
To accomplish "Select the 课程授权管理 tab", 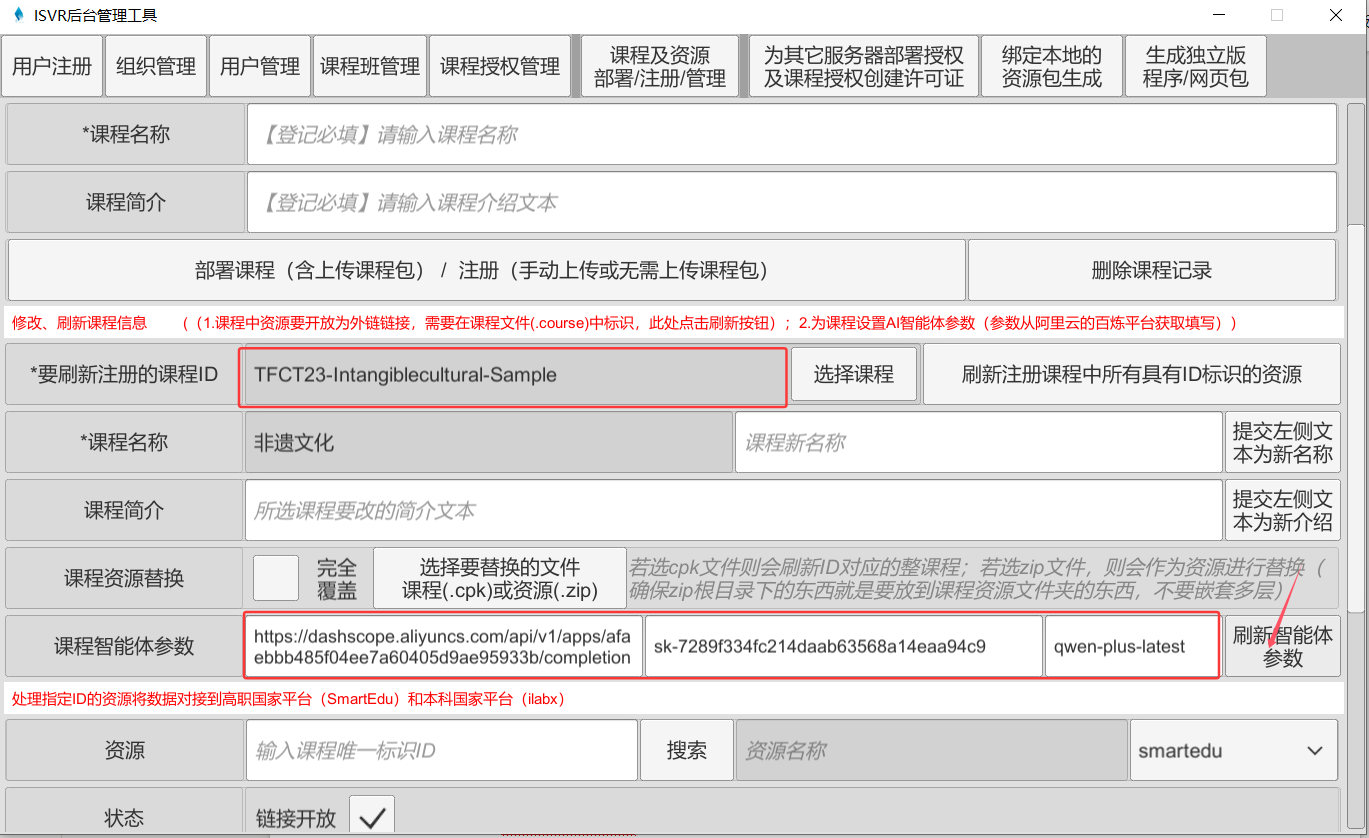I will [500, 67].
